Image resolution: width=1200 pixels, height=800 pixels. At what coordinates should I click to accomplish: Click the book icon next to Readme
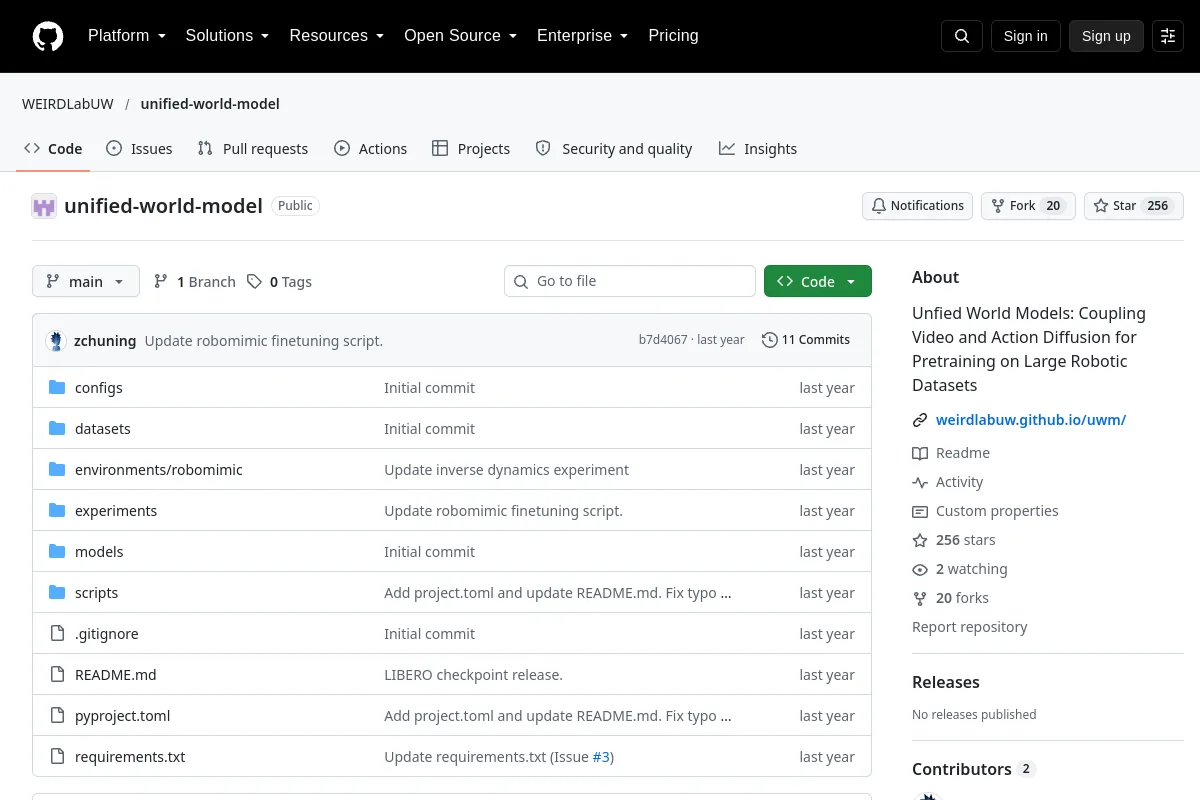920,453
